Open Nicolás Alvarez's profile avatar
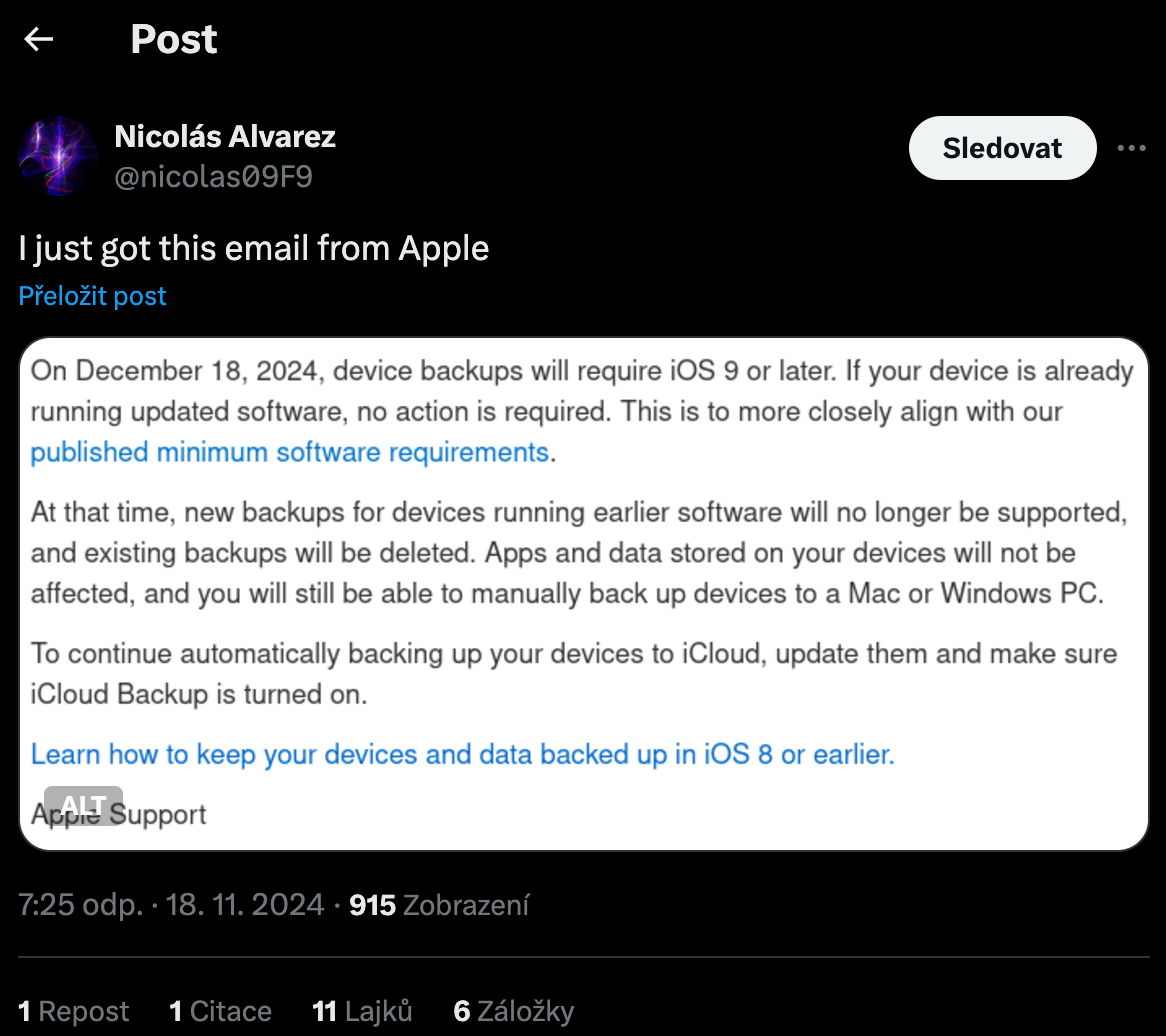Screen dimensions: 1166x1036 [57, 155]
